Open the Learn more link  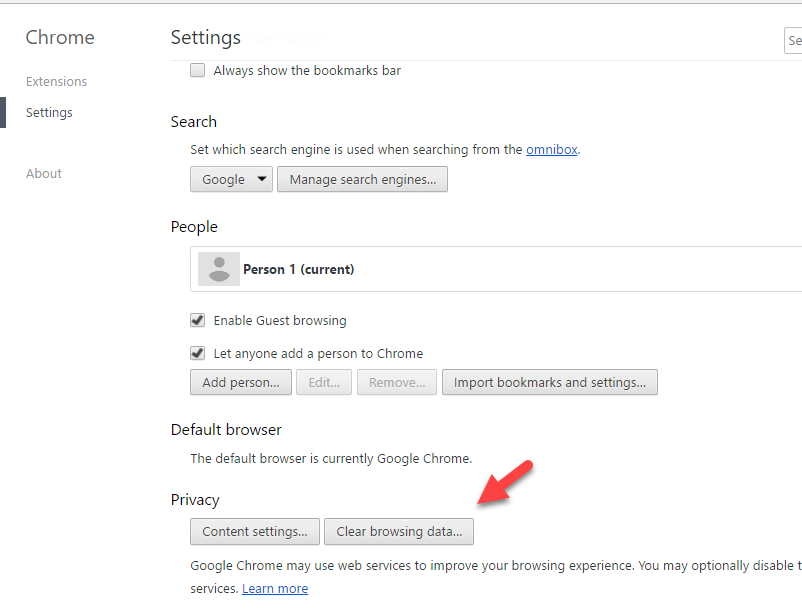(275, 589)
